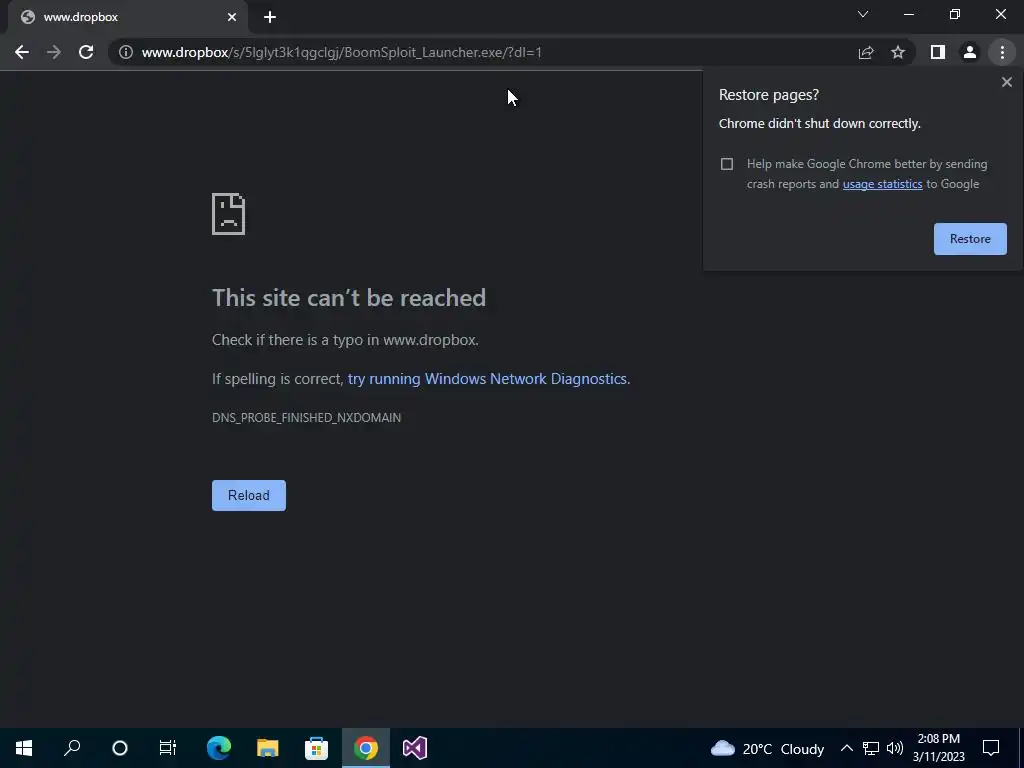Share this page icon in address bar
Image resolution: width=1024 pixels, height=768 pixels.
[866, 52]
